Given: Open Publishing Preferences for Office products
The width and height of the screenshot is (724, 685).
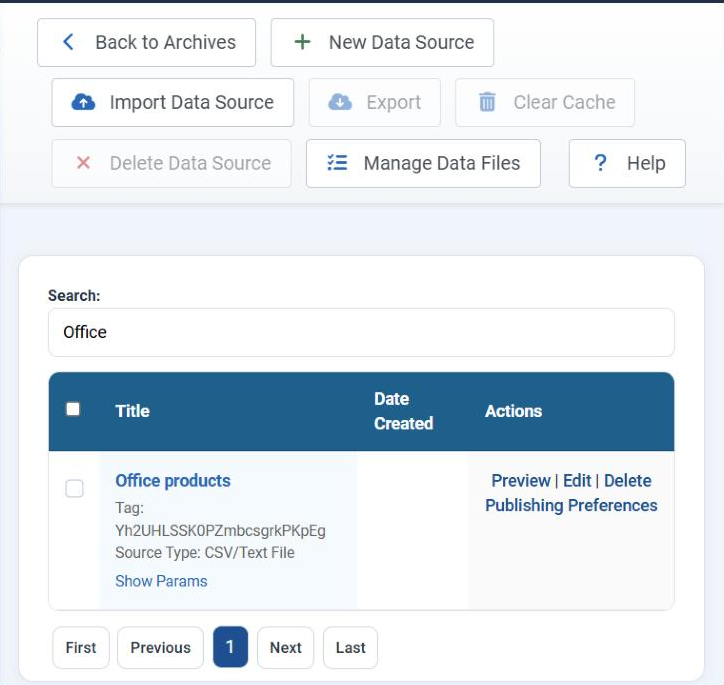Looking at the screenshot, I should click(x=571, y=505).
